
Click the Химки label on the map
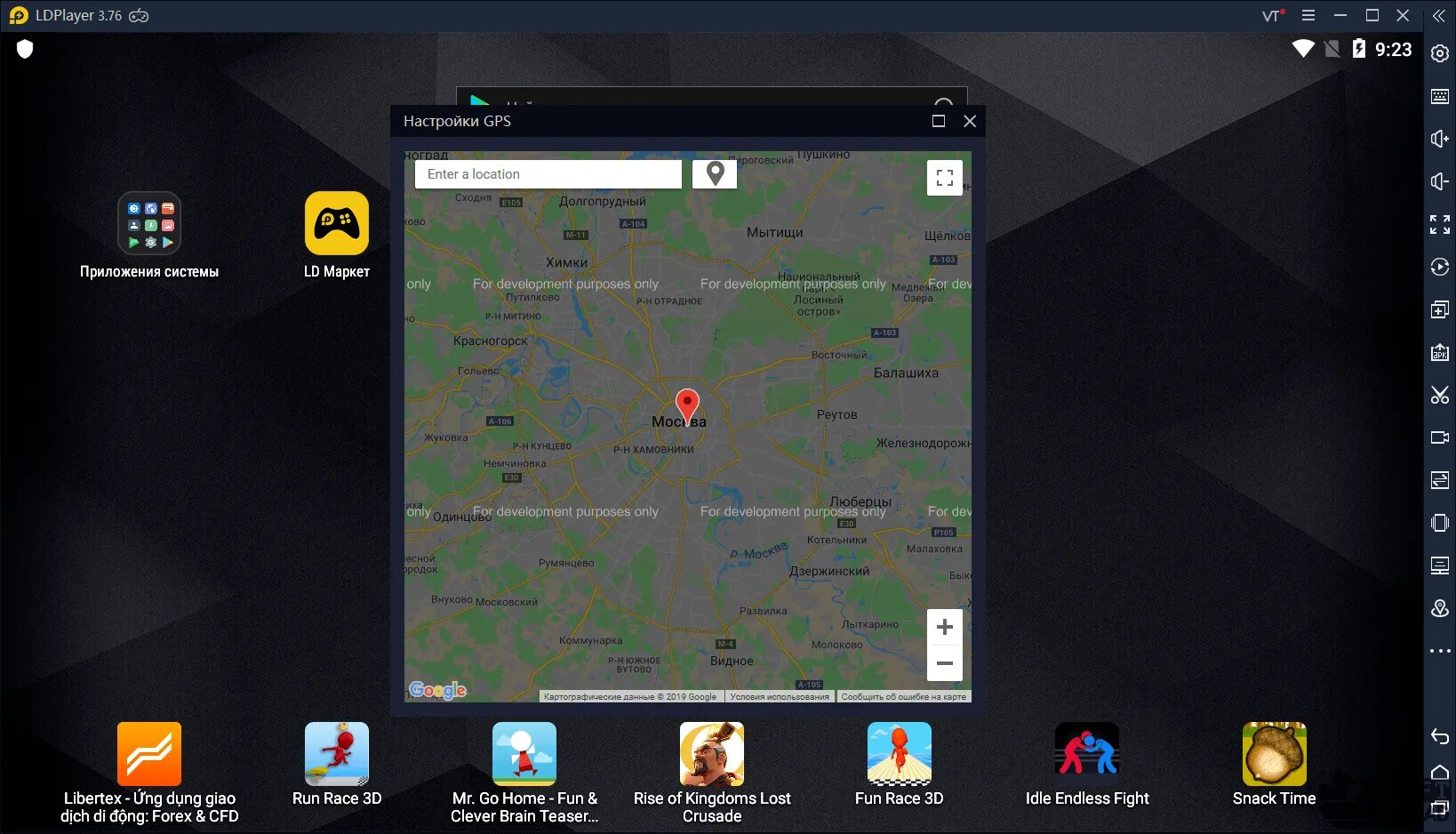coord(566,262)
